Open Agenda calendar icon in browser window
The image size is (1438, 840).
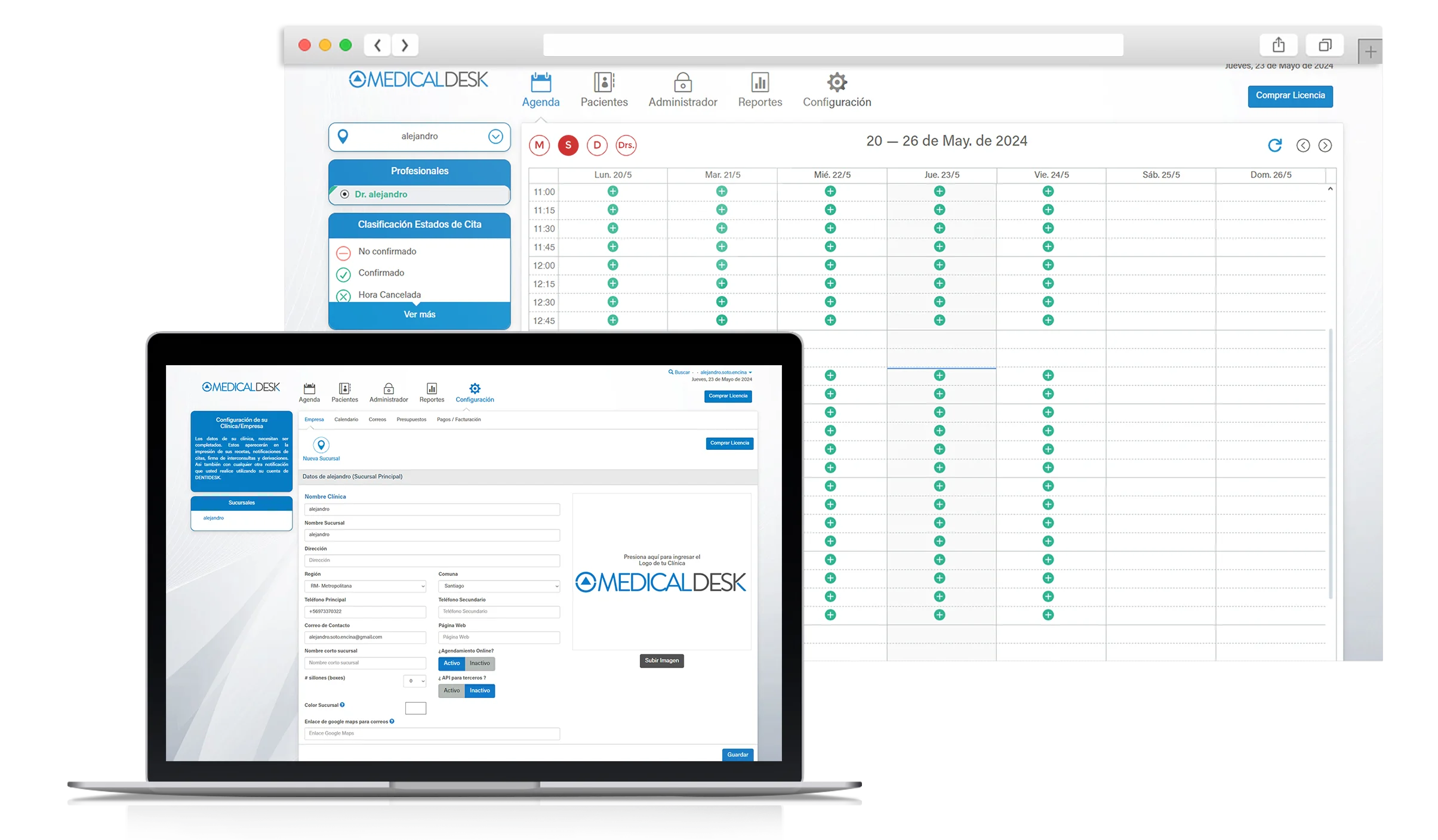tap(541, 82)
